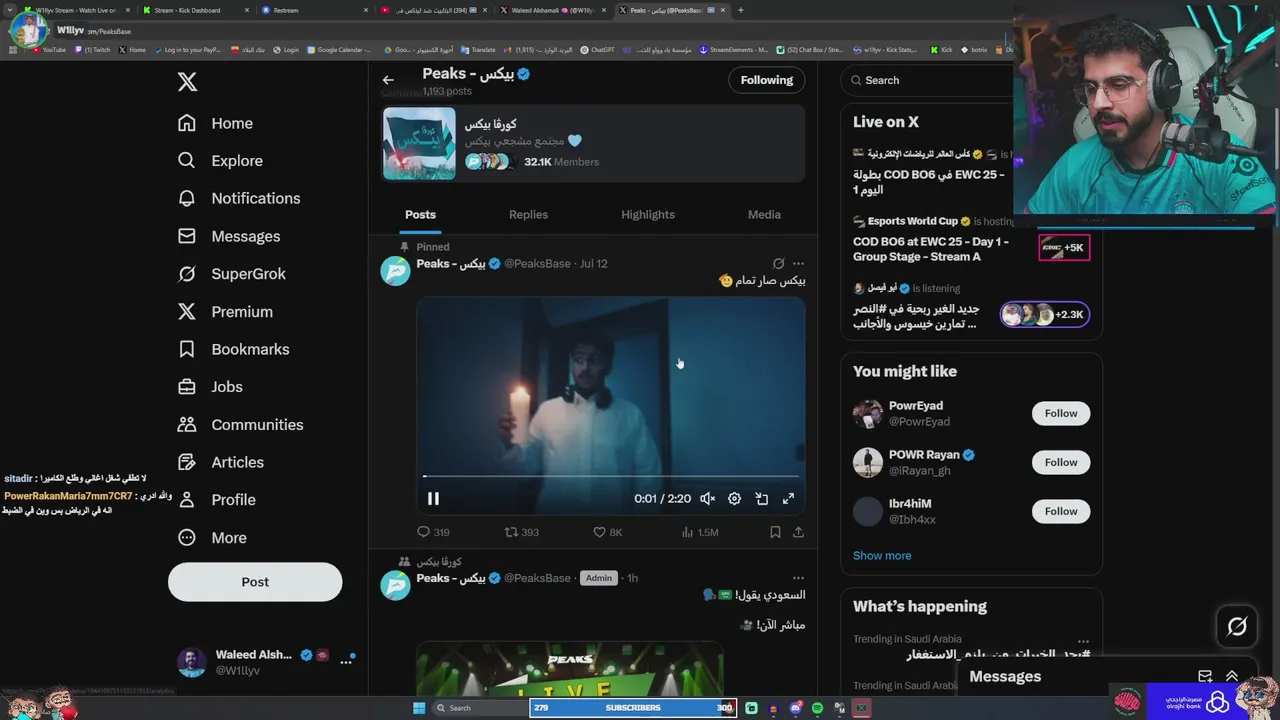
Task: Follow Ibr4hiM
Action: (x=1061, y=512)
